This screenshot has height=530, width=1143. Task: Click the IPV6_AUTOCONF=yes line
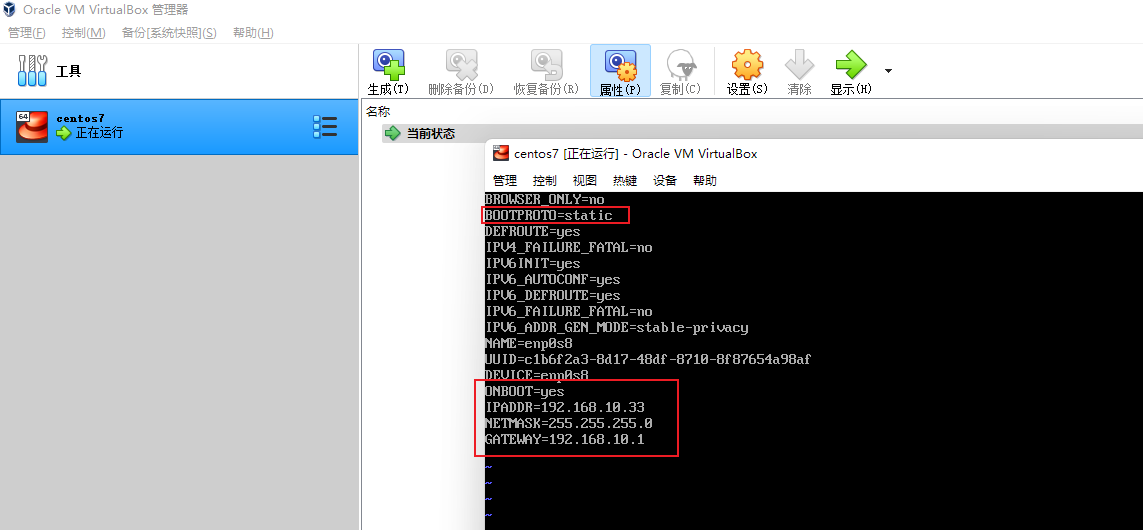553,279
